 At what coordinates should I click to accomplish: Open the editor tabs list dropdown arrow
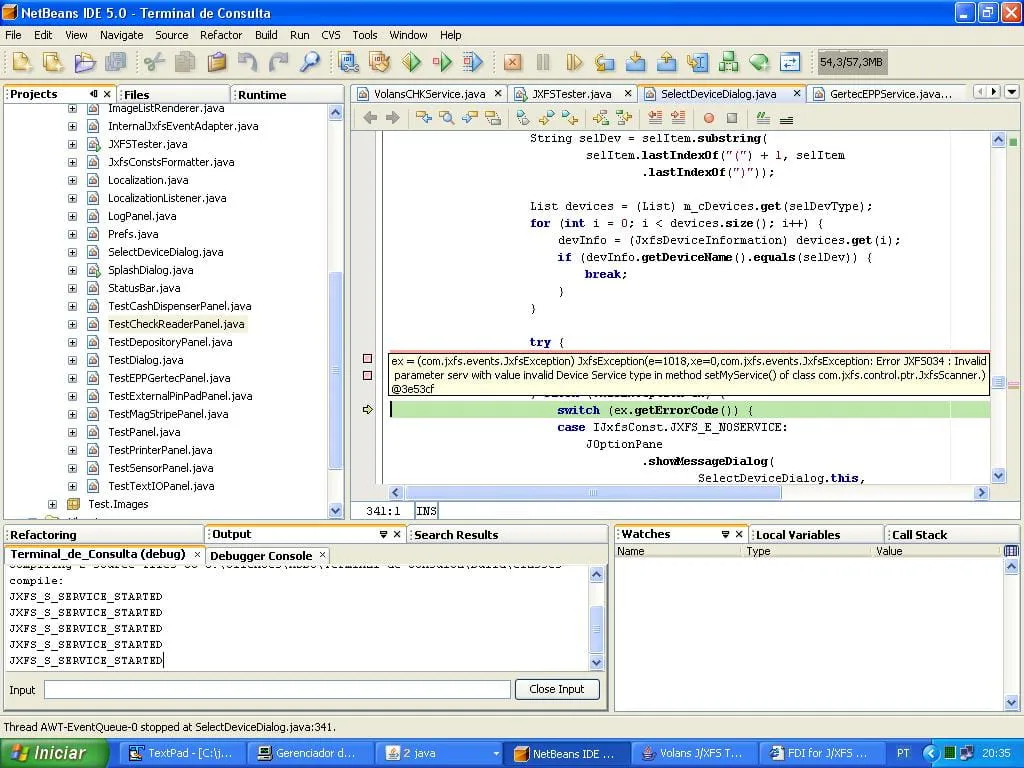click(x=1010, y=92)
